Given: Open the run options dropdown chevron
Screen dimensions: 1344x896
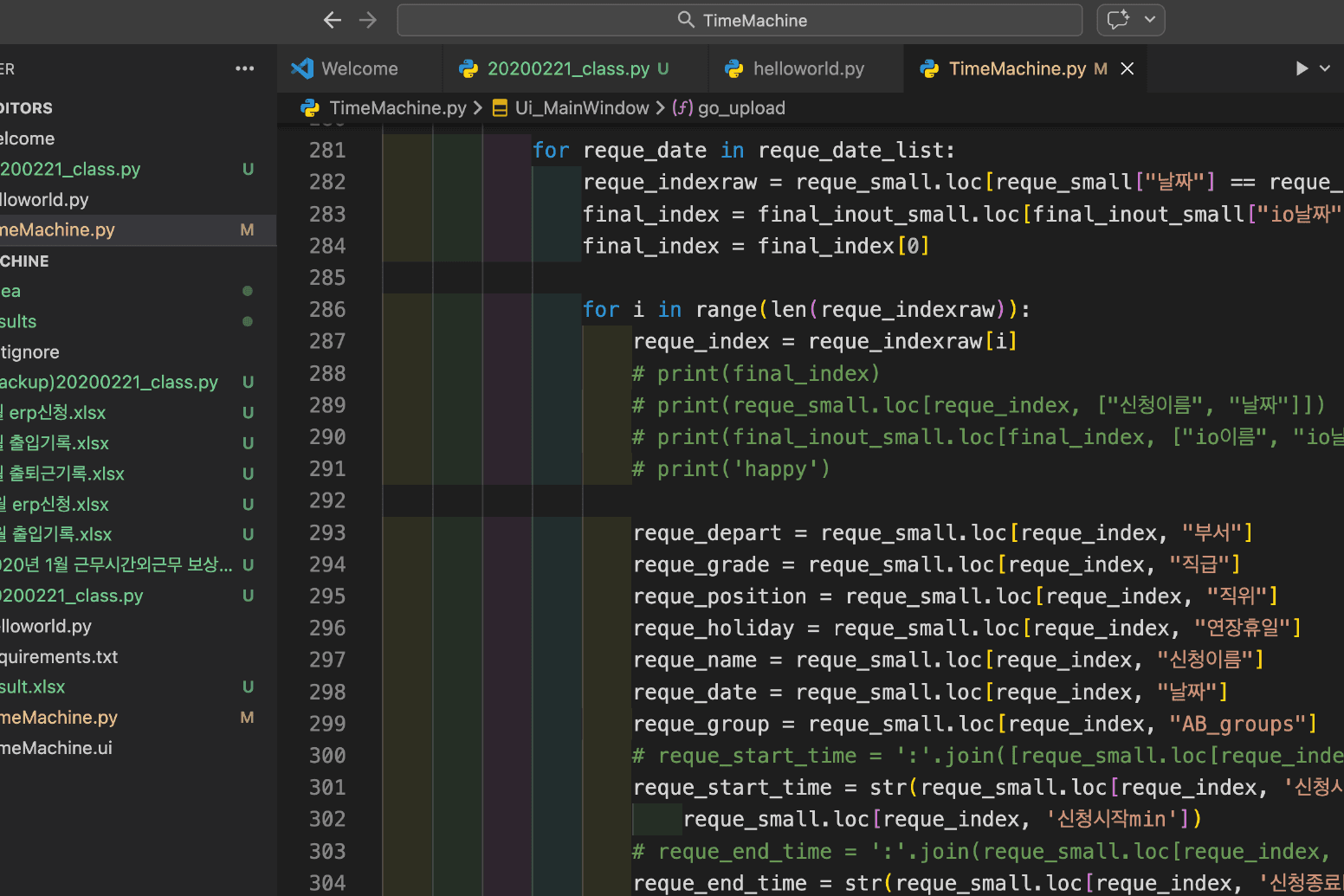Looking at the screenshot, I should pos(1325,68).
